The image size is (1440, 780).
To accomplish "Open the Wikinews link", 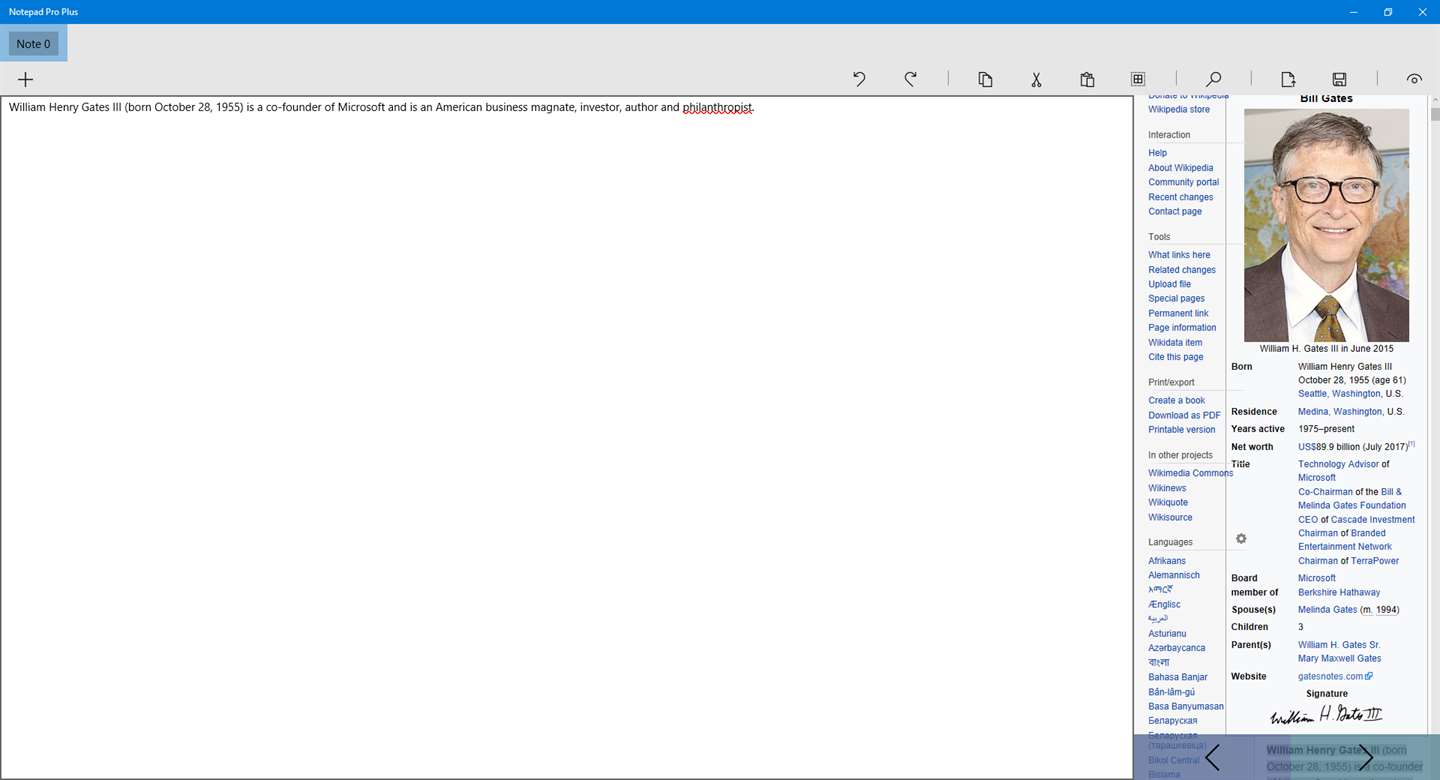I will click(x=1167, y=488).
